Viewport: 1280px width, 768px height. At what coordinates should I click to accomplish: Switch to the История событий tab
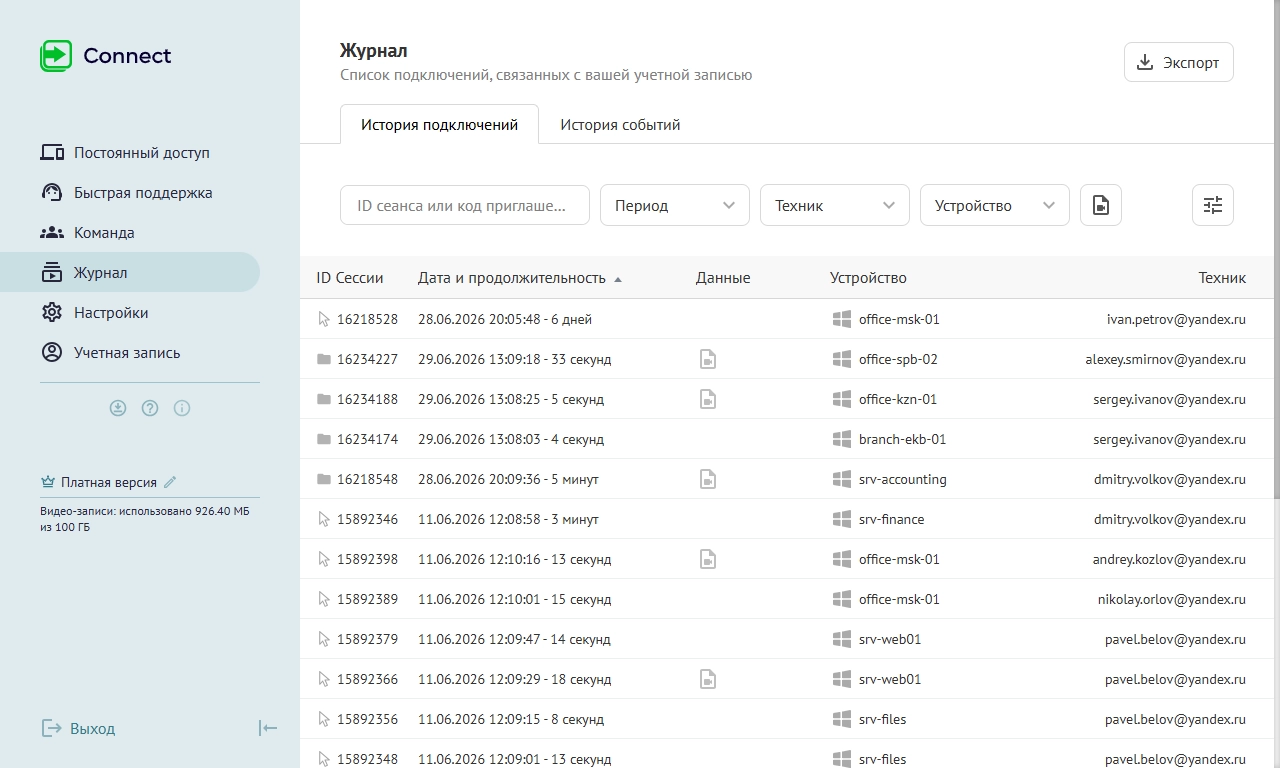620,125
